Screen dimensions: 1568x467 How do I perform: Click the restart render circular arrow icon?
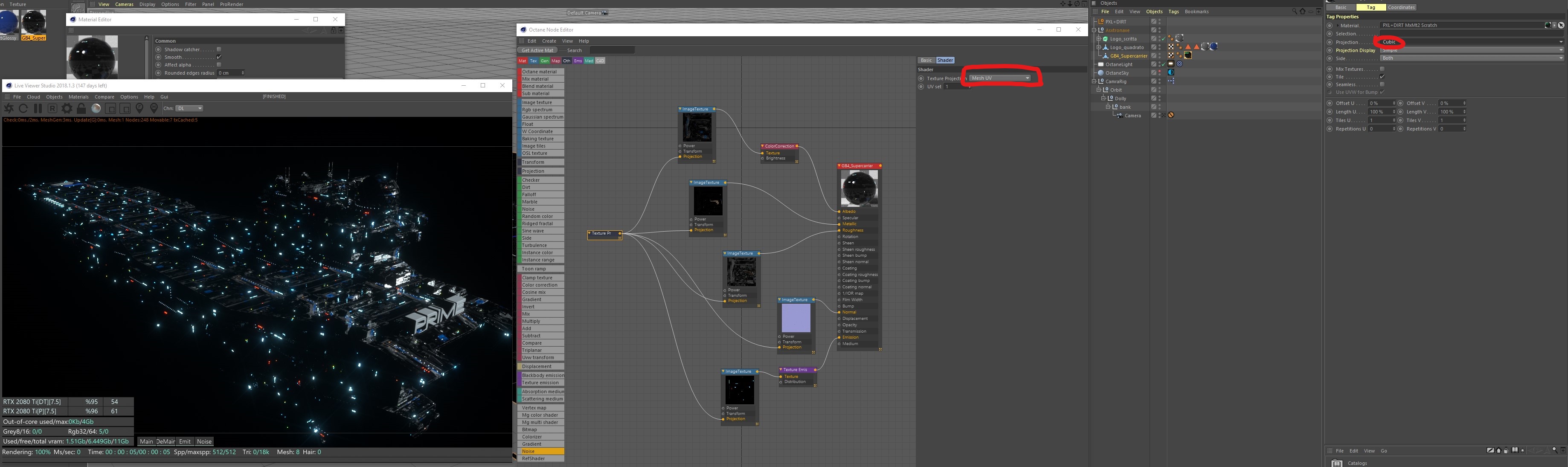coord(23,108)
